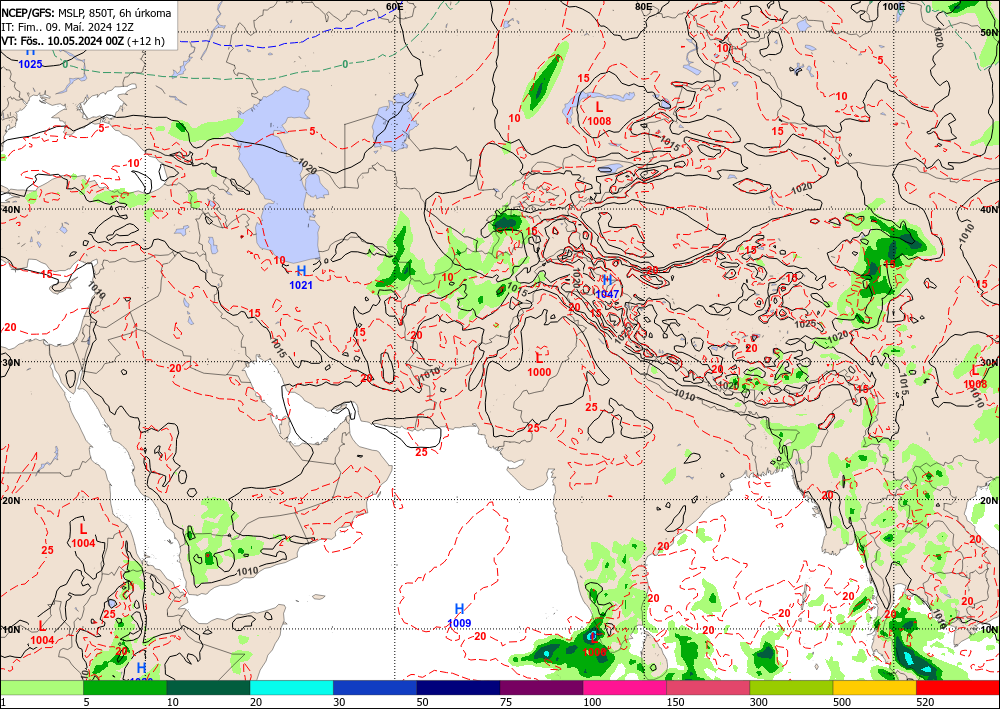Click the low pressure label '1000'
The image size is (1000, 709).
[540, 372]
